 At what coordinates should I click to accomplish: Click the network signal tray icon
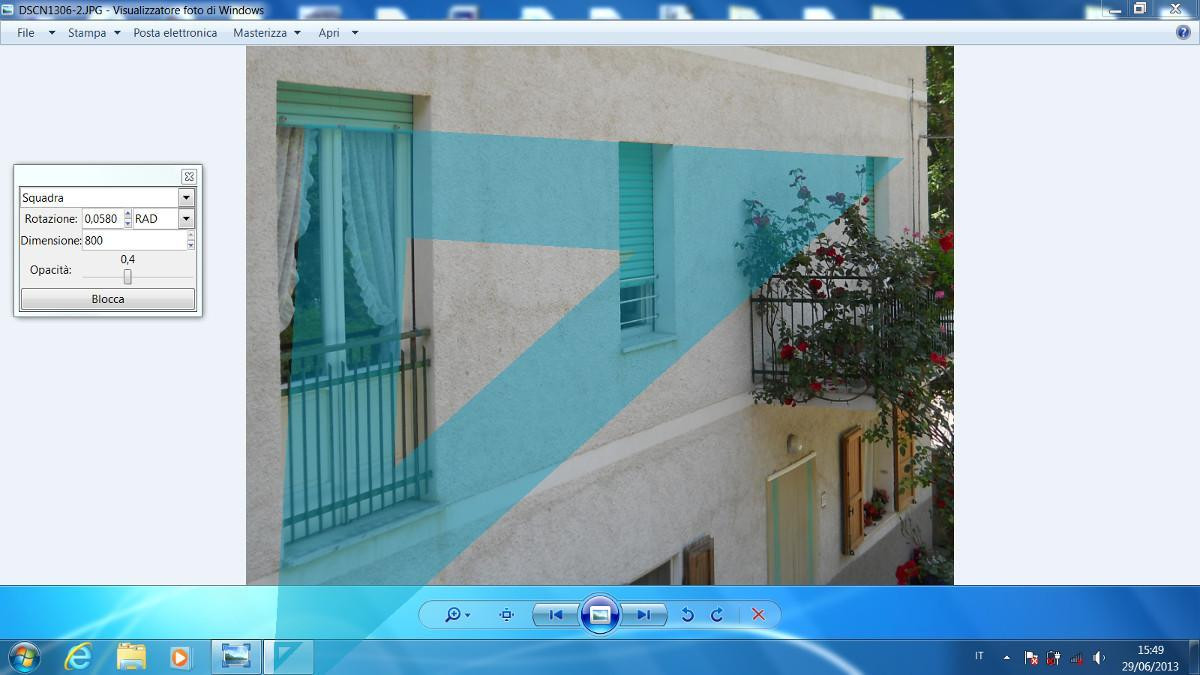(x=1076, y=658)
